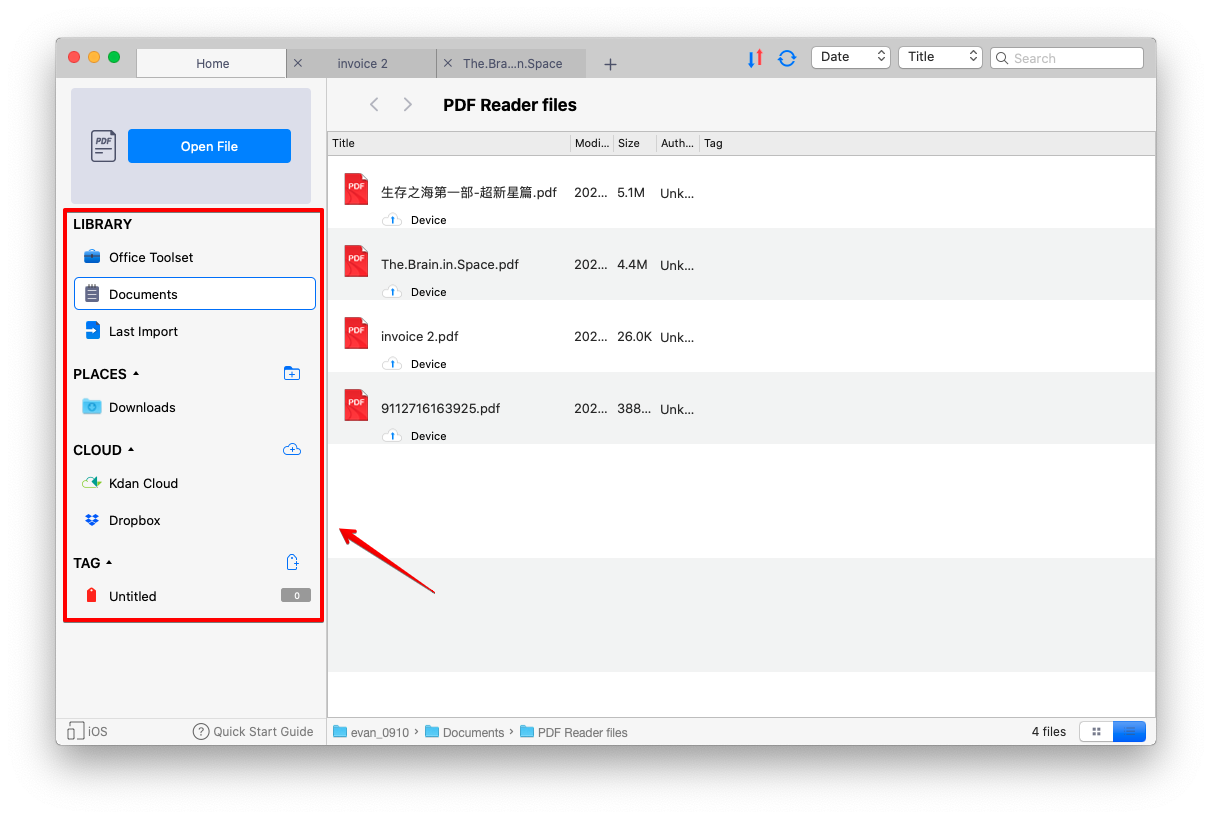Screen dimensions: 1212x819
Task: Select Last Import in the sidebar
Action: point(195,331)
